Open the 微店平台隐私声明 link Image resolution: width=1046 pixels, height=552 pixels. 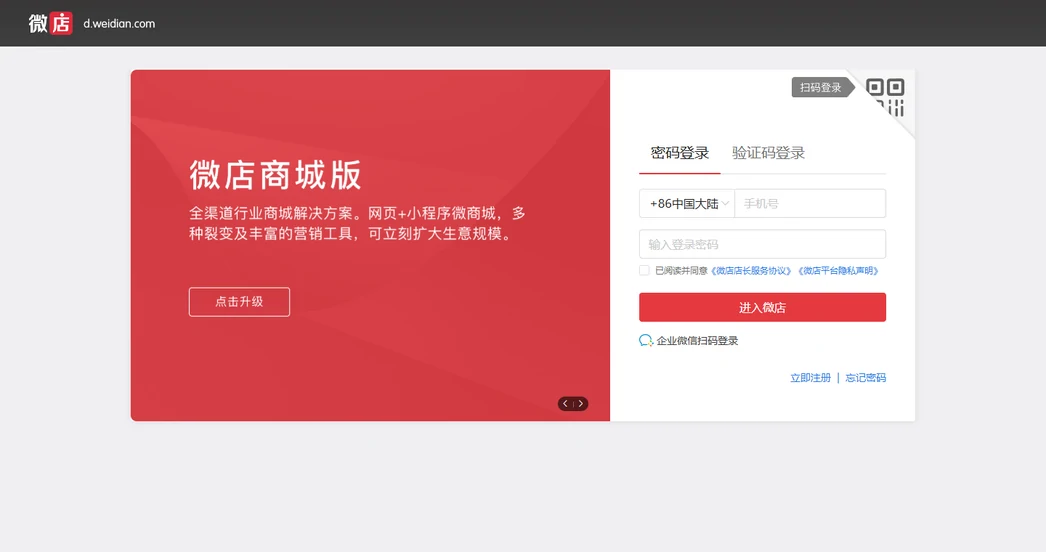(x=839, y=271)
